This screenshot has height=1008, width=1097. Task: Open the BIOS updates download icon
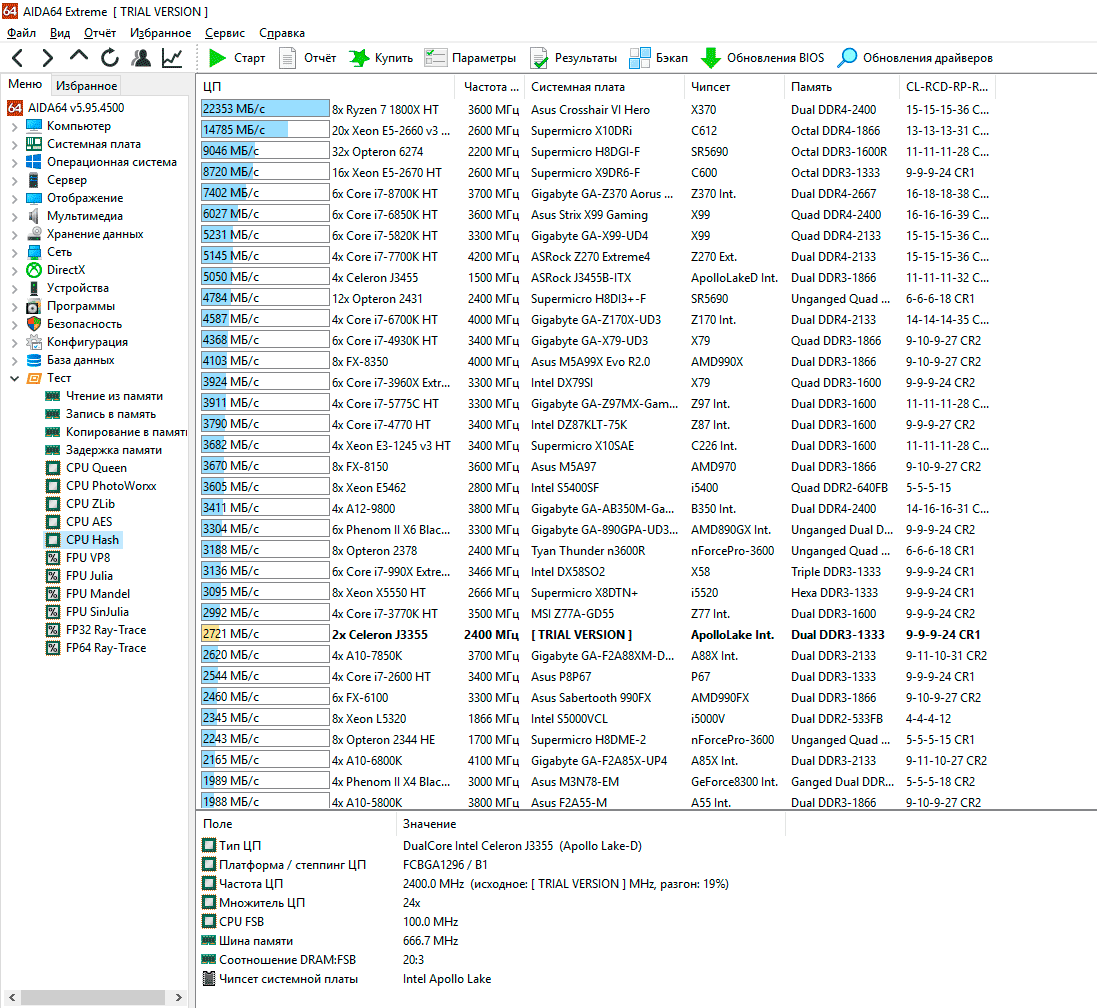click(x=710, y=58)
